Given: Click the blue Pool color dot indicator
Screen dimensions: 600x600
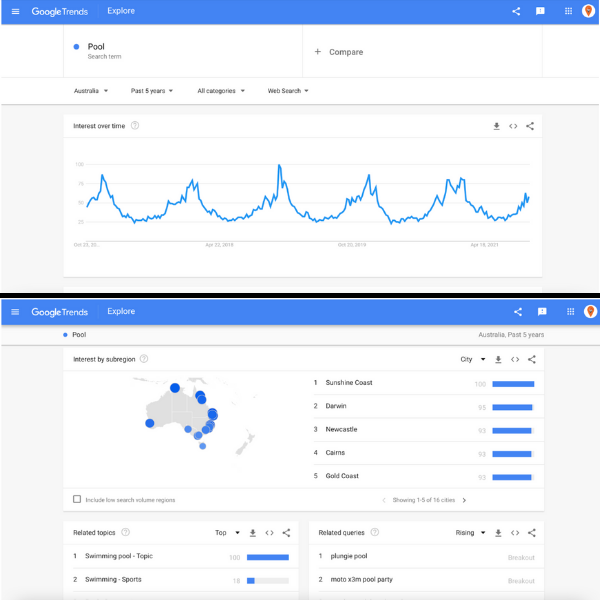Looking at the screenshot, I should 76,47.
